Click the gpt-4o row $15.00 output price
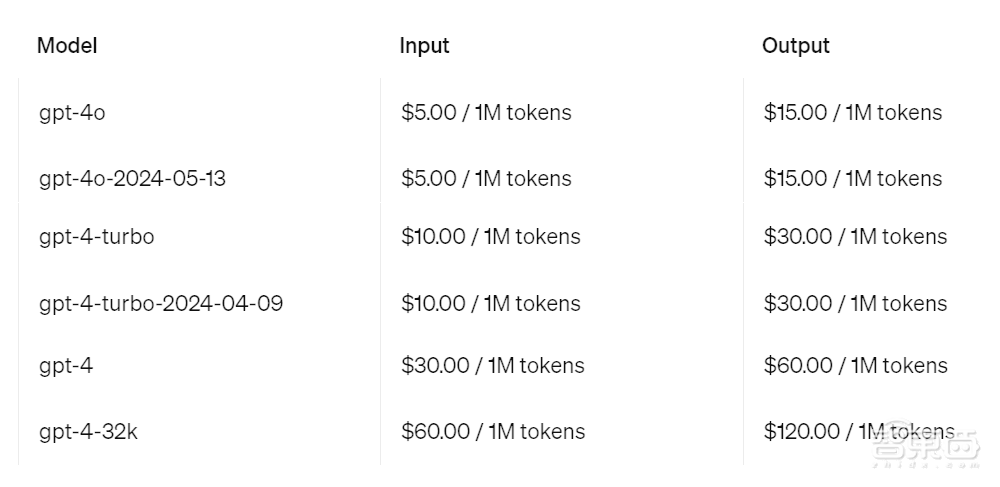 [x=852, y=113]
